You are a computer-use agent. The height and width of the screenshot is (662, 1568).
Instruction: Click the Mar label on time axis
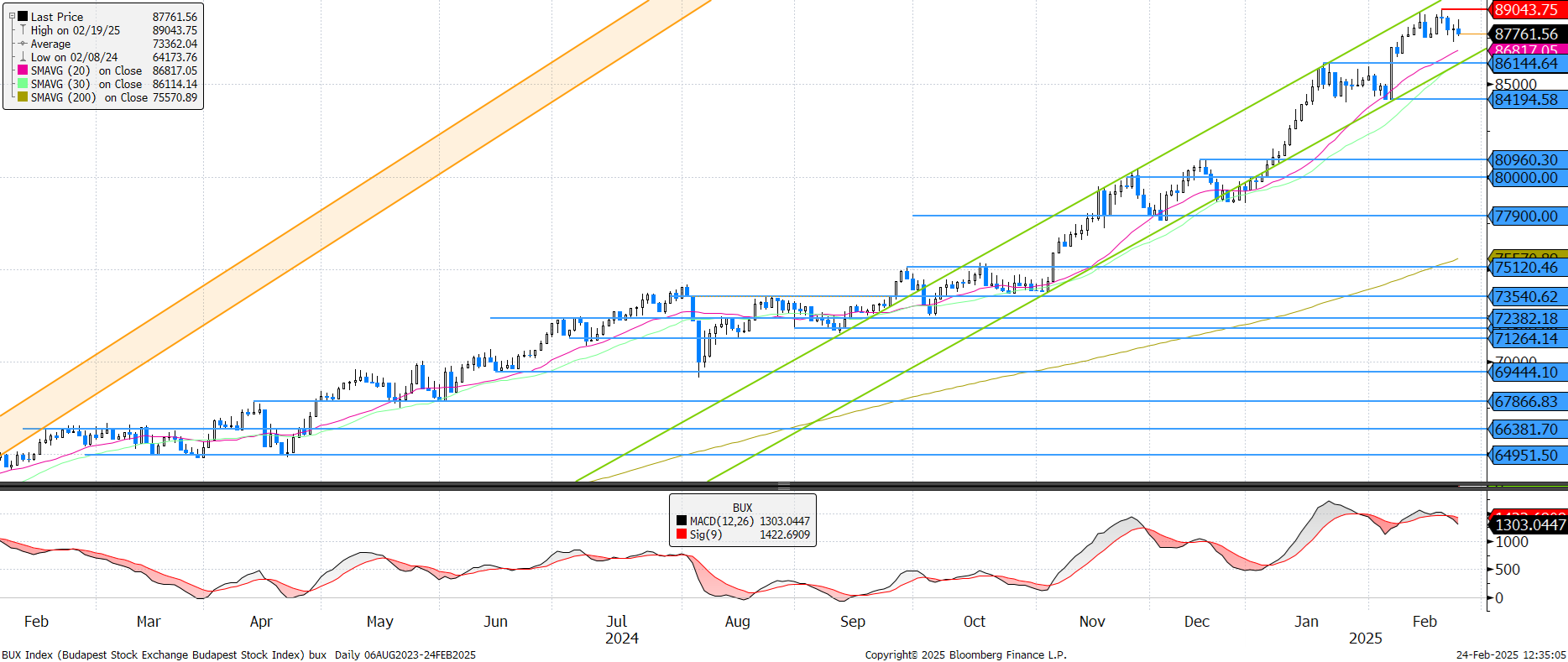pyautogui.click(x=149, y=622)
